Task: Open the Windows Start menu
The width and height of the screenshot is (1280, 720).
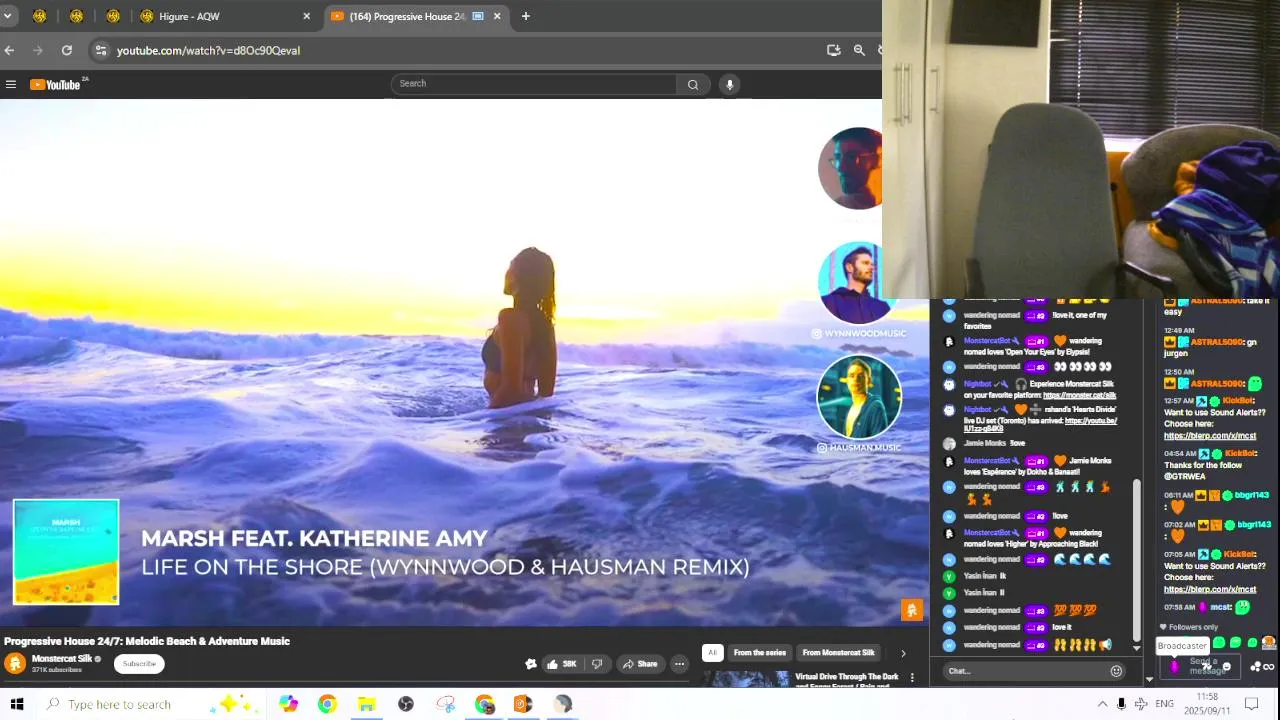Action: click(16, 704)
